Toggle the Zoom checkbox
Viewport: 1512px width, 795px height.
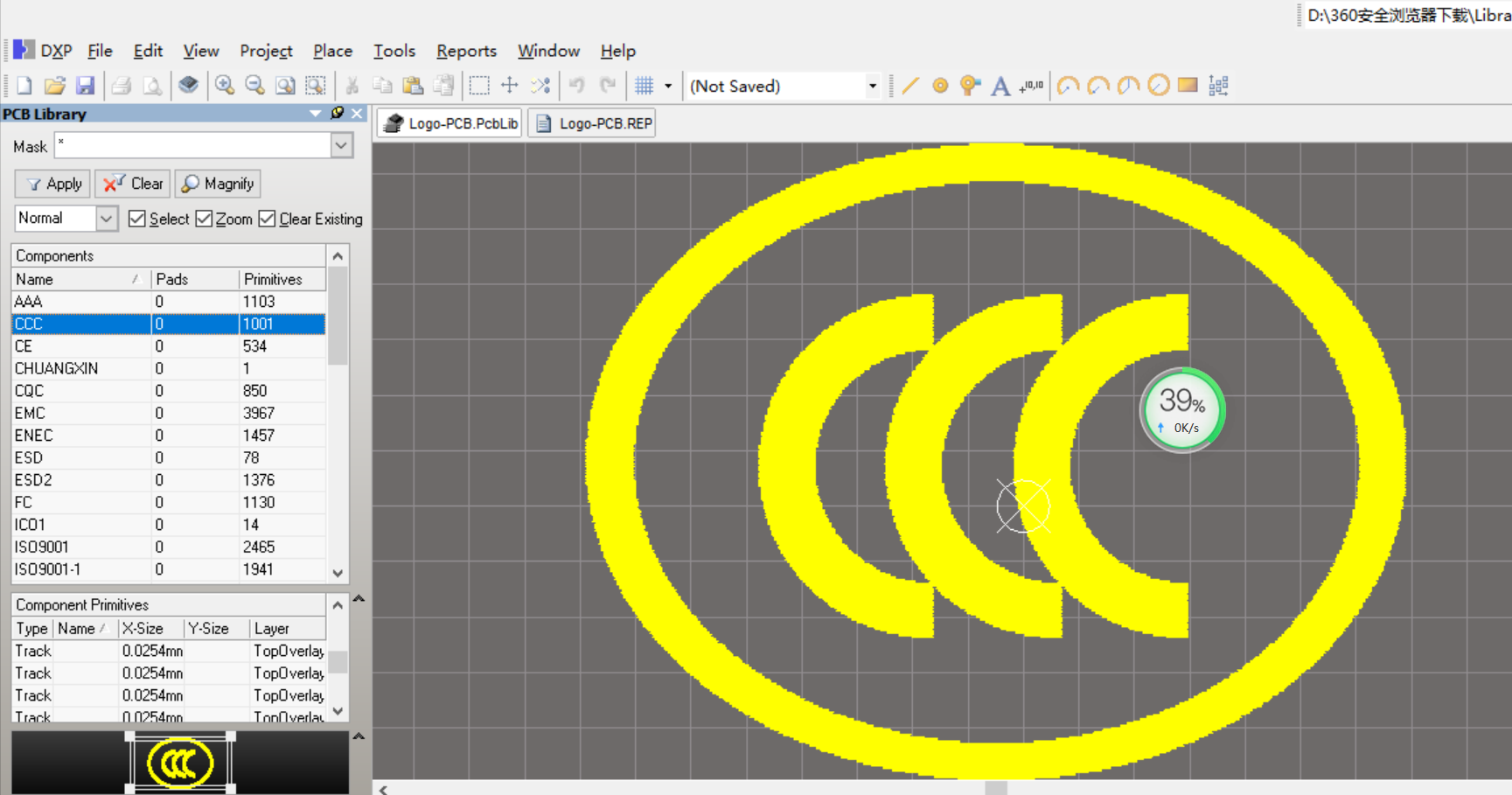(204, 219)
